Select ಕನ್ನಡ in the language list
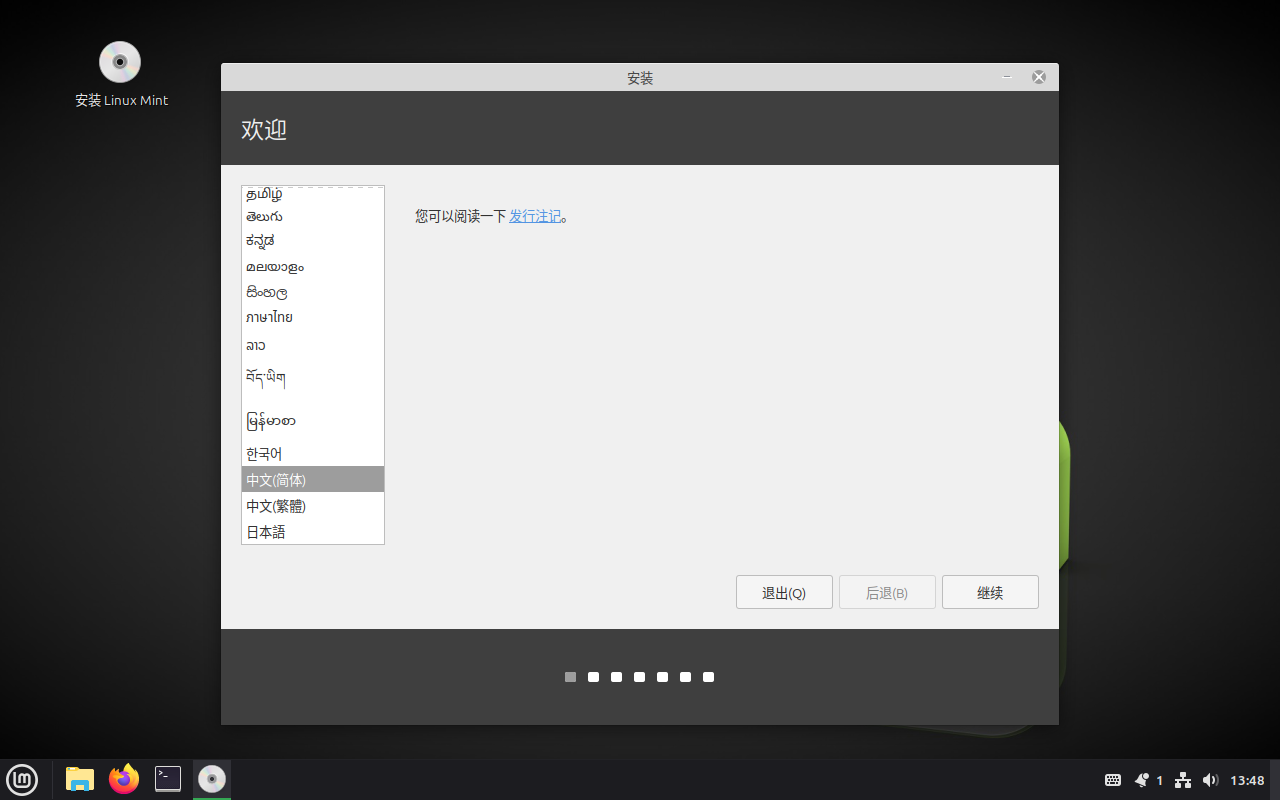The width and height of the screenshot is (1280, 800). point(313,241)
